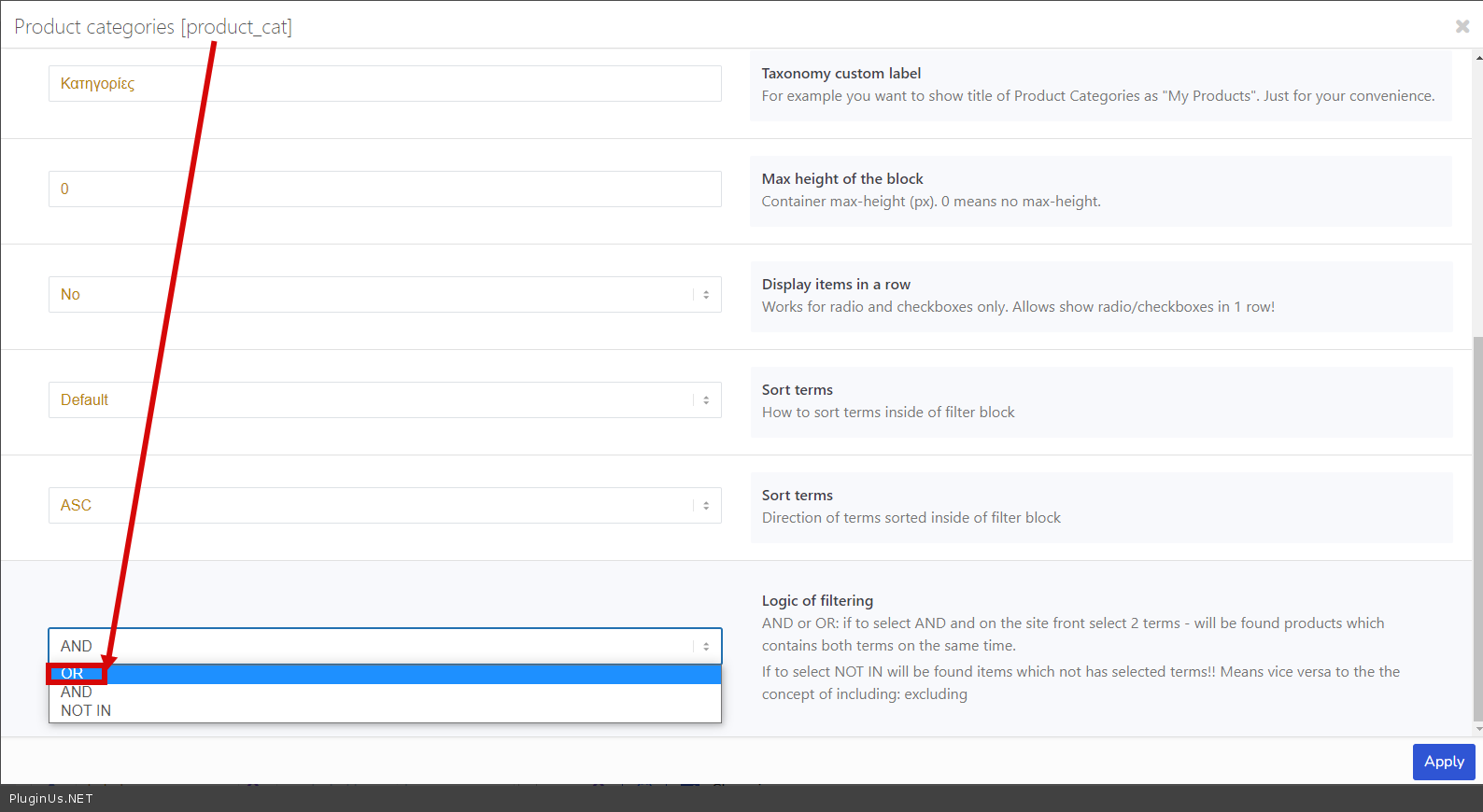Click the scroll up arrow at top right
The height and width of the screenshot is (812, 1483).
click(1477, 58)
